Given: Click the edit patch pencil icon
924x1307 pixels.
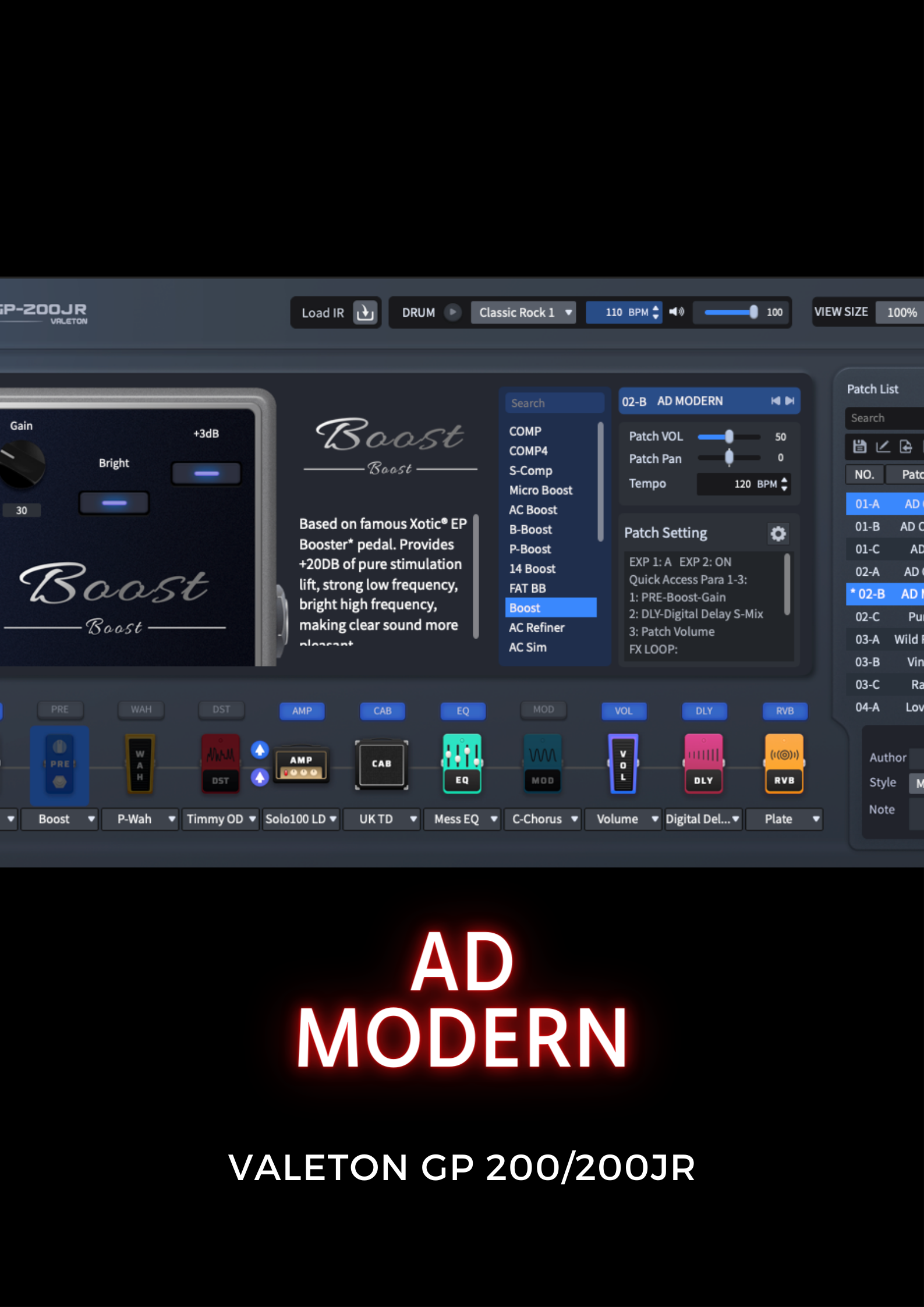Looking at the screenshot, I should click(x=883, y=447).
